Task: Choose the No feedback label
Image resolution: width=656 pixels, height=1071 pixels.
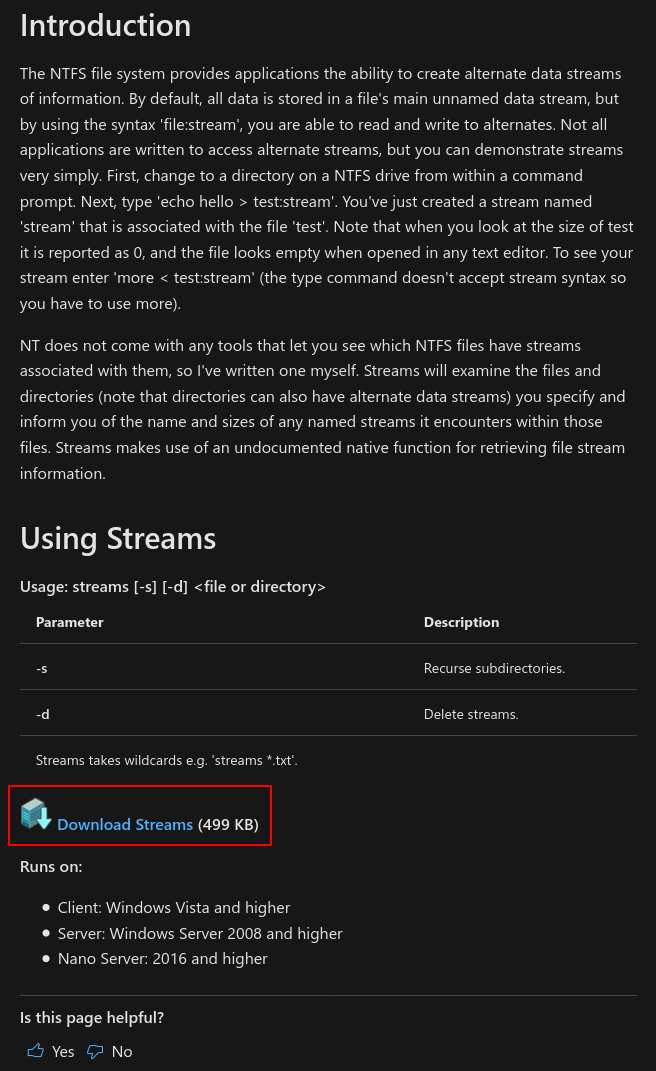Action: [122, 1051]
